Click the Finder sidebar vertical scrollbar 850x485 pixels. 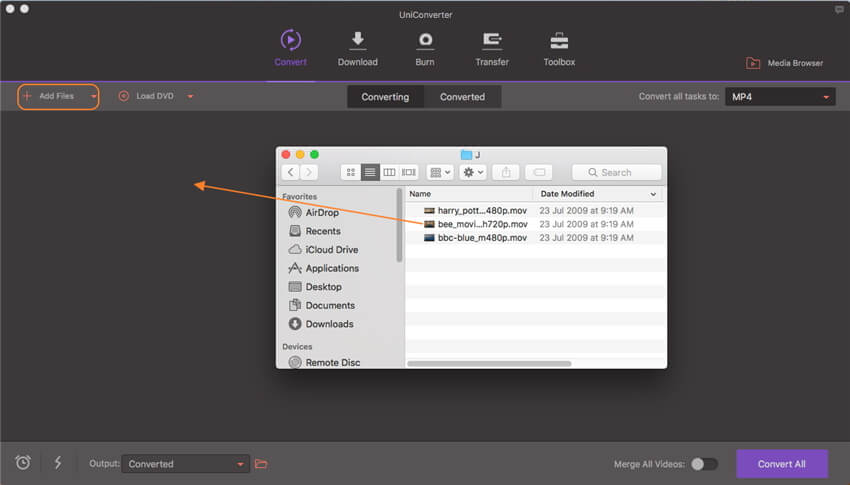(x=400, y=225)
